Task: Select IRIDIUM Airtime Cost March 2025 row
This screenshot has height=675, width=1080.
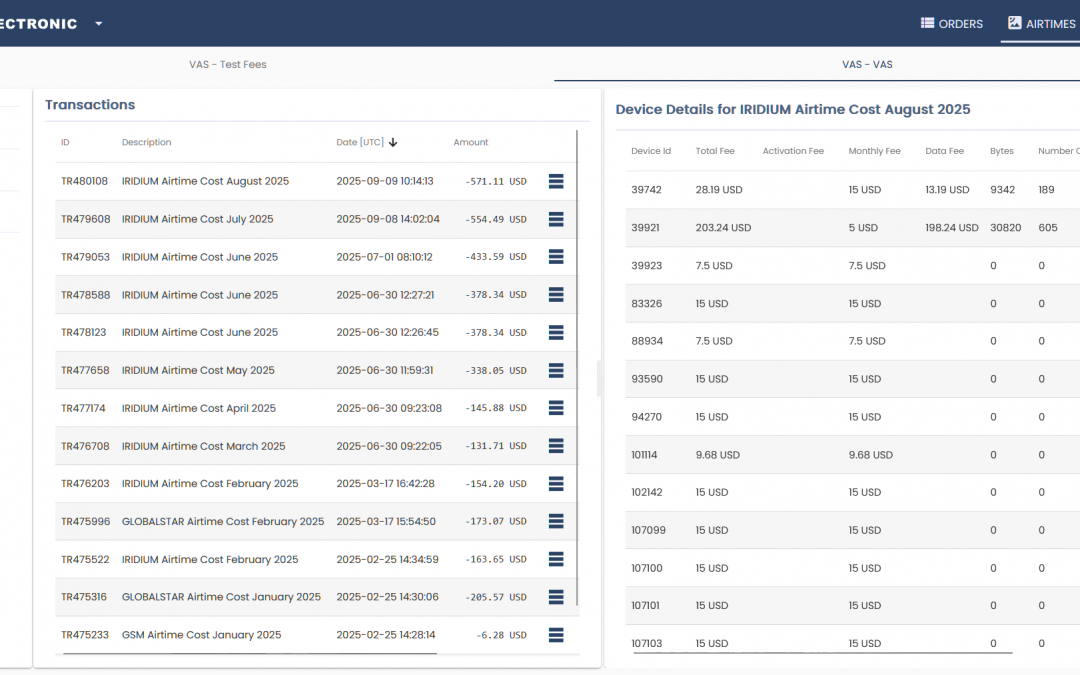Action: pos(204,446)
